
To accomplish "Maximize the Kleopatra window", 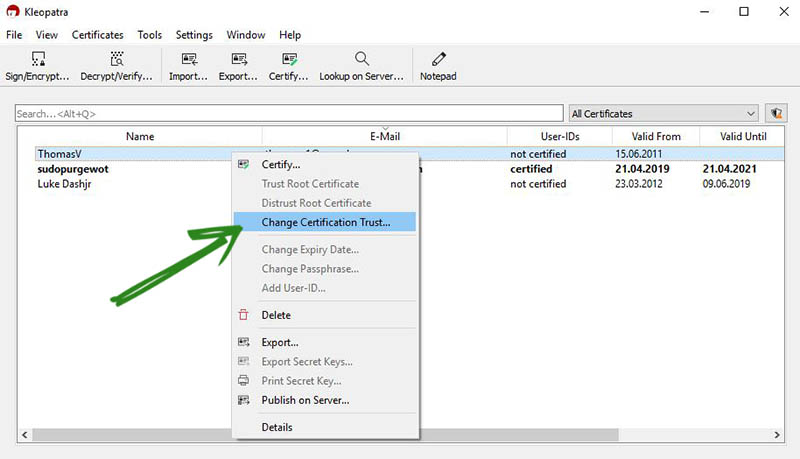I will click(x=744, y=11).
